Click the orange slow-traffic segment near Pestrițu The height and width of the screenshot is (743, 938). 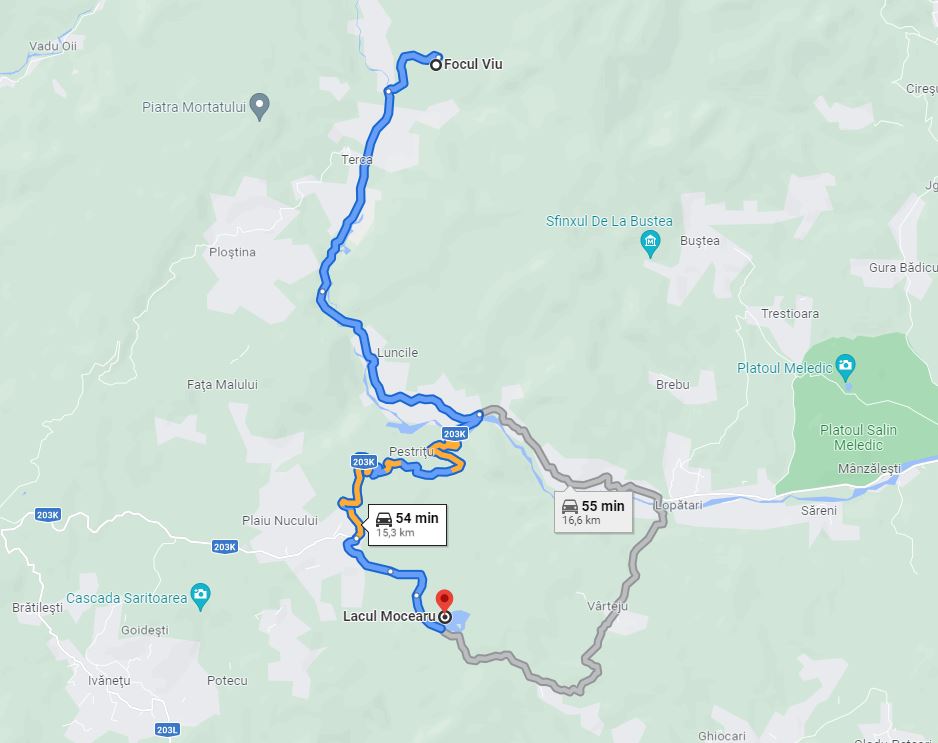pos(451,456)
